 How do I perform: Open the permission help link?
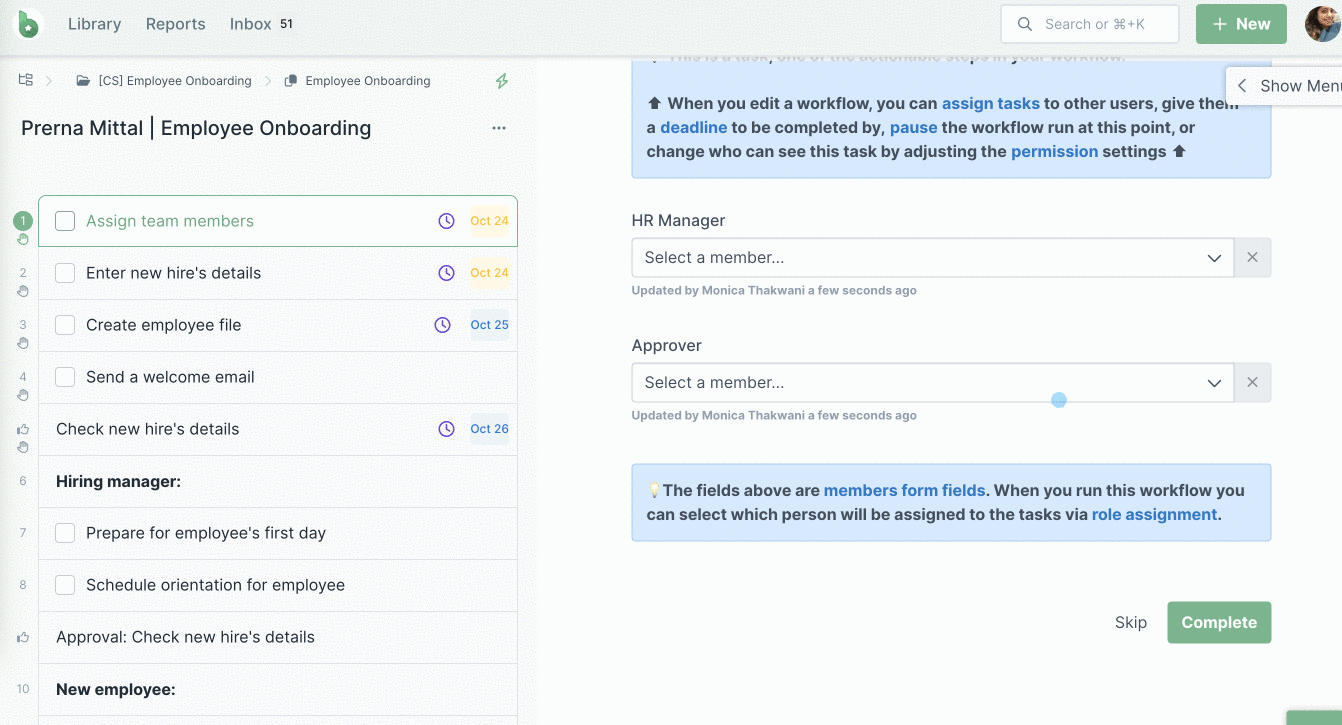click(1054, 151)
